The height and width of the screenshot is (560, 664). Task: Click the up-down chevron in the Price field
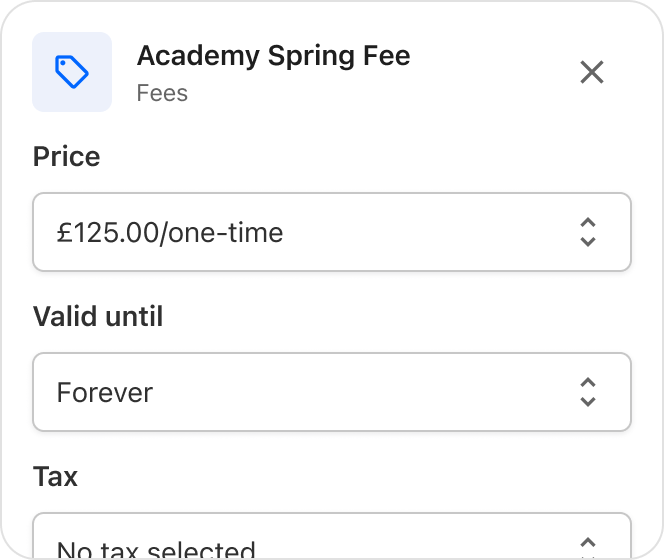[588, 232]
